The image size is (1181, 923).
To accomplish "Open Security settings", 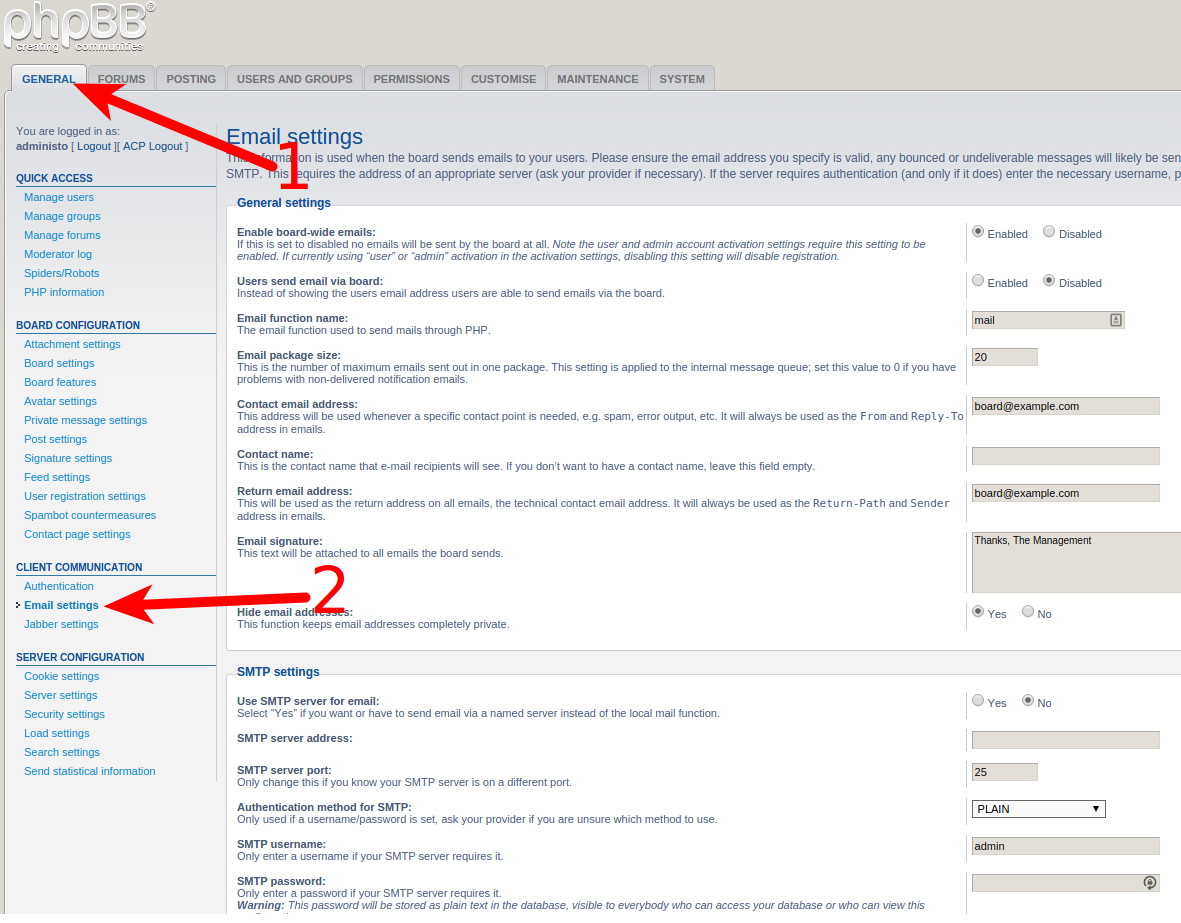I will (64, 714).
